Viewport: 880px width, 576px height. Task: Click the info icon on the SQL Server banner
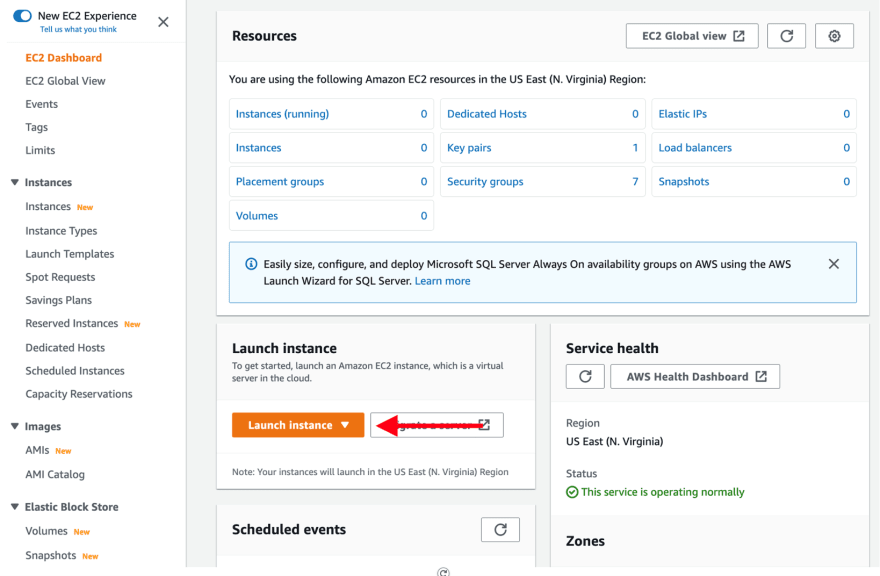click(x=251, y=263)
